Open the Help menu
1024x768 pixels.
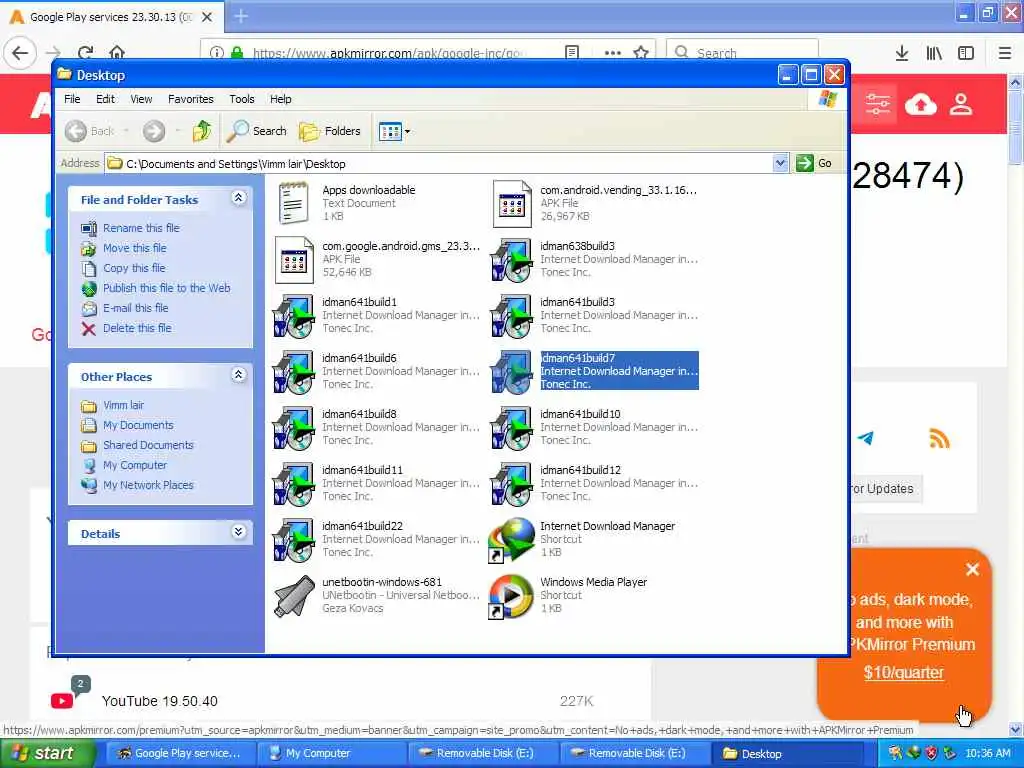pos(281,99)
